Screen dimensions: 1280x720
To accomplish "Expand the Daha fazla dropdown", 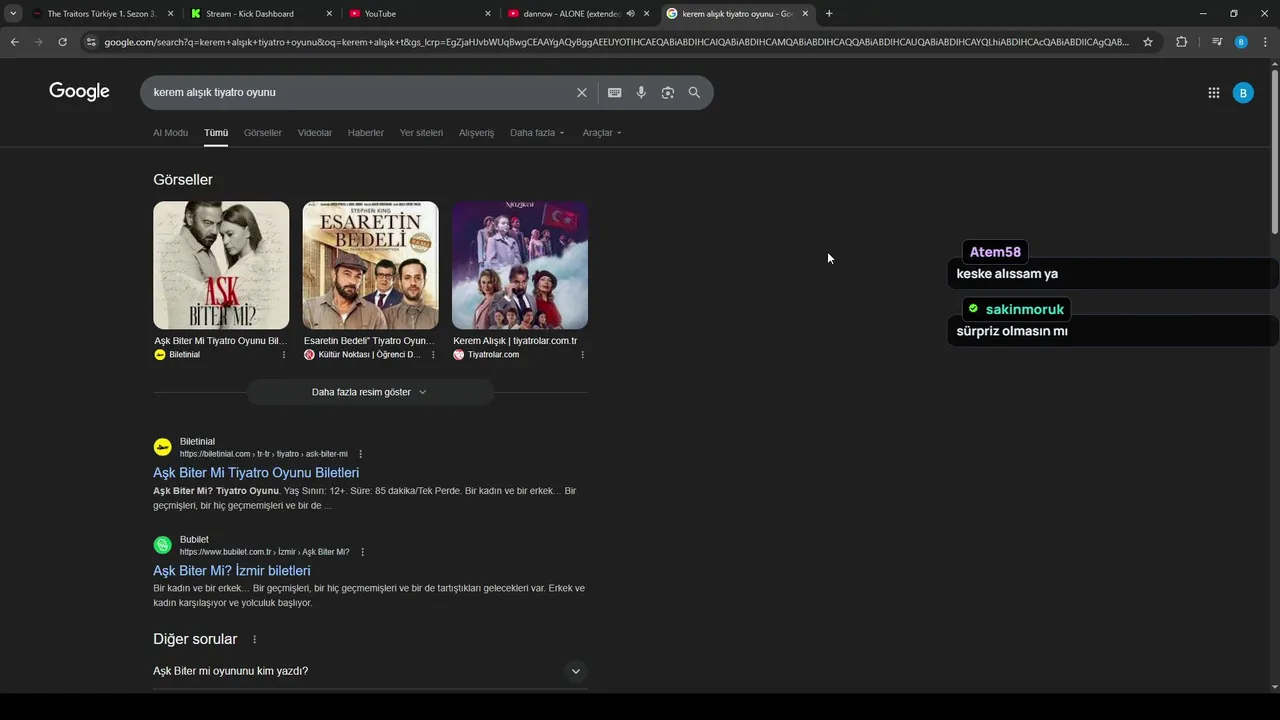I will pos(537,133).
